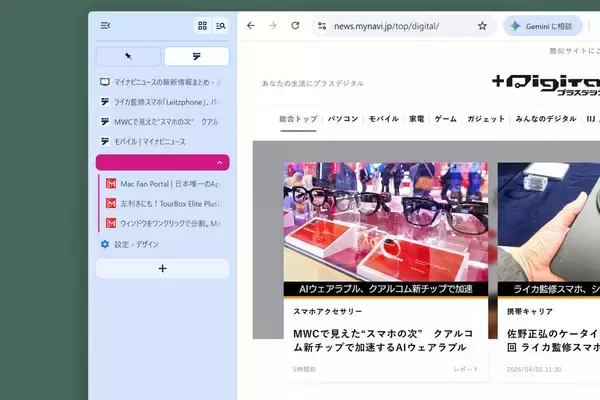Reload the current page
This screenshot has height=400, width=600.
(x=295, y=26)
